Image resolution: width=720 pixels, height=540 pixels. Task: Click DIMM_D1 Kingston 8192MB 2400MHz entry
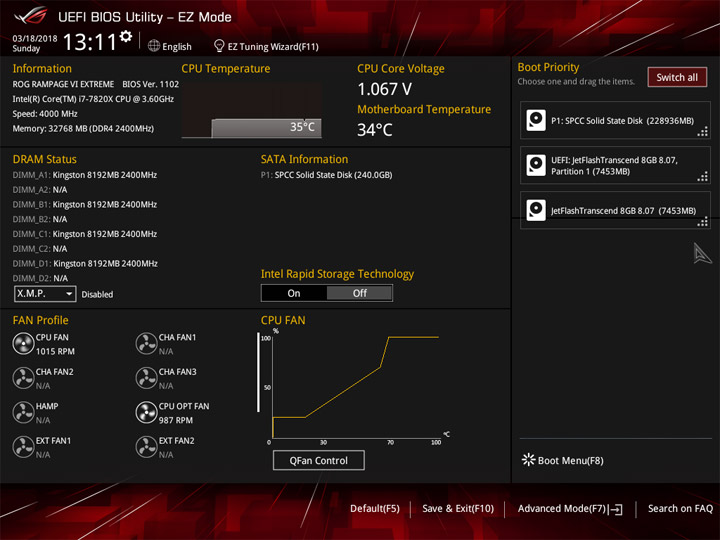click(85, 264)
